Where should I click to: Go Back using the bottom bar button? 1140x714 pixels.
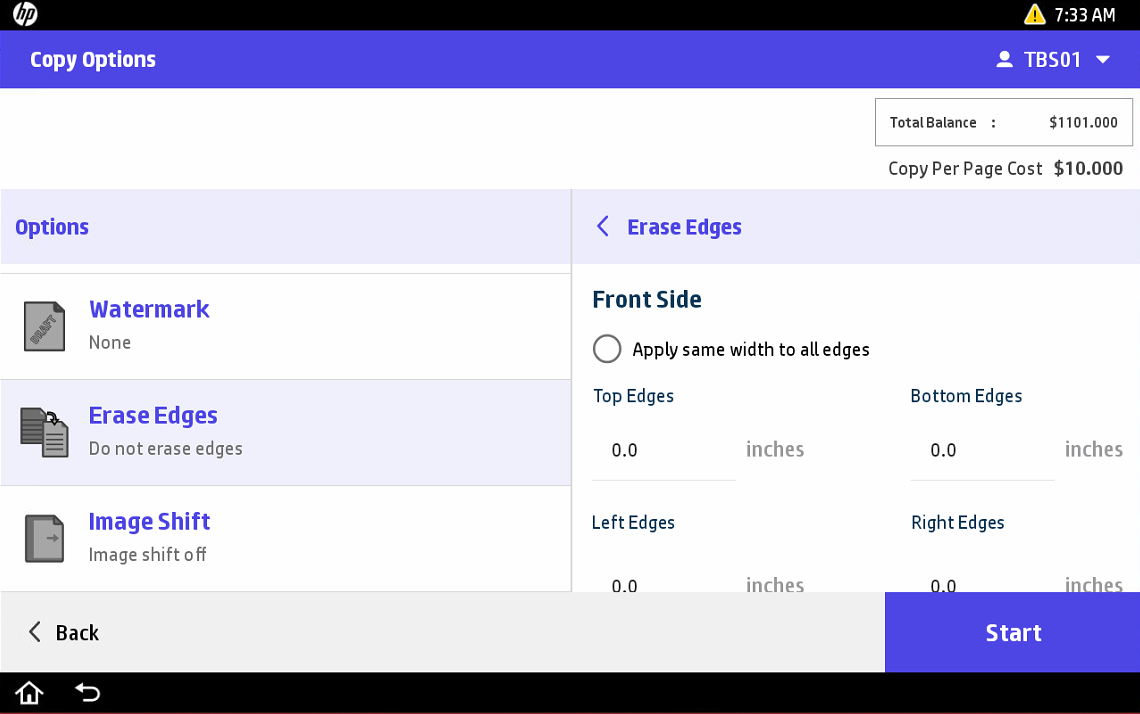tap(64, 632)
